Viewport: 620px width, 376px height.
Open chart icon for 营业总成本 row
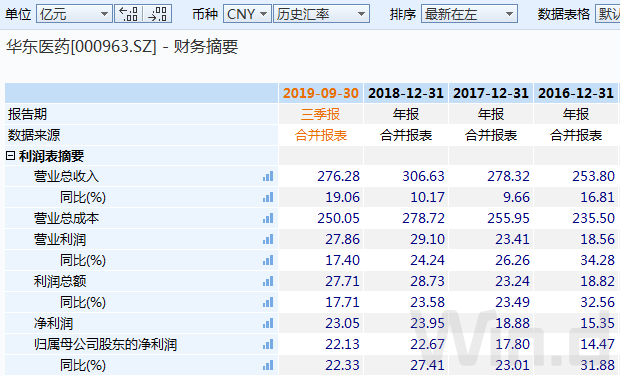[268, 218]
